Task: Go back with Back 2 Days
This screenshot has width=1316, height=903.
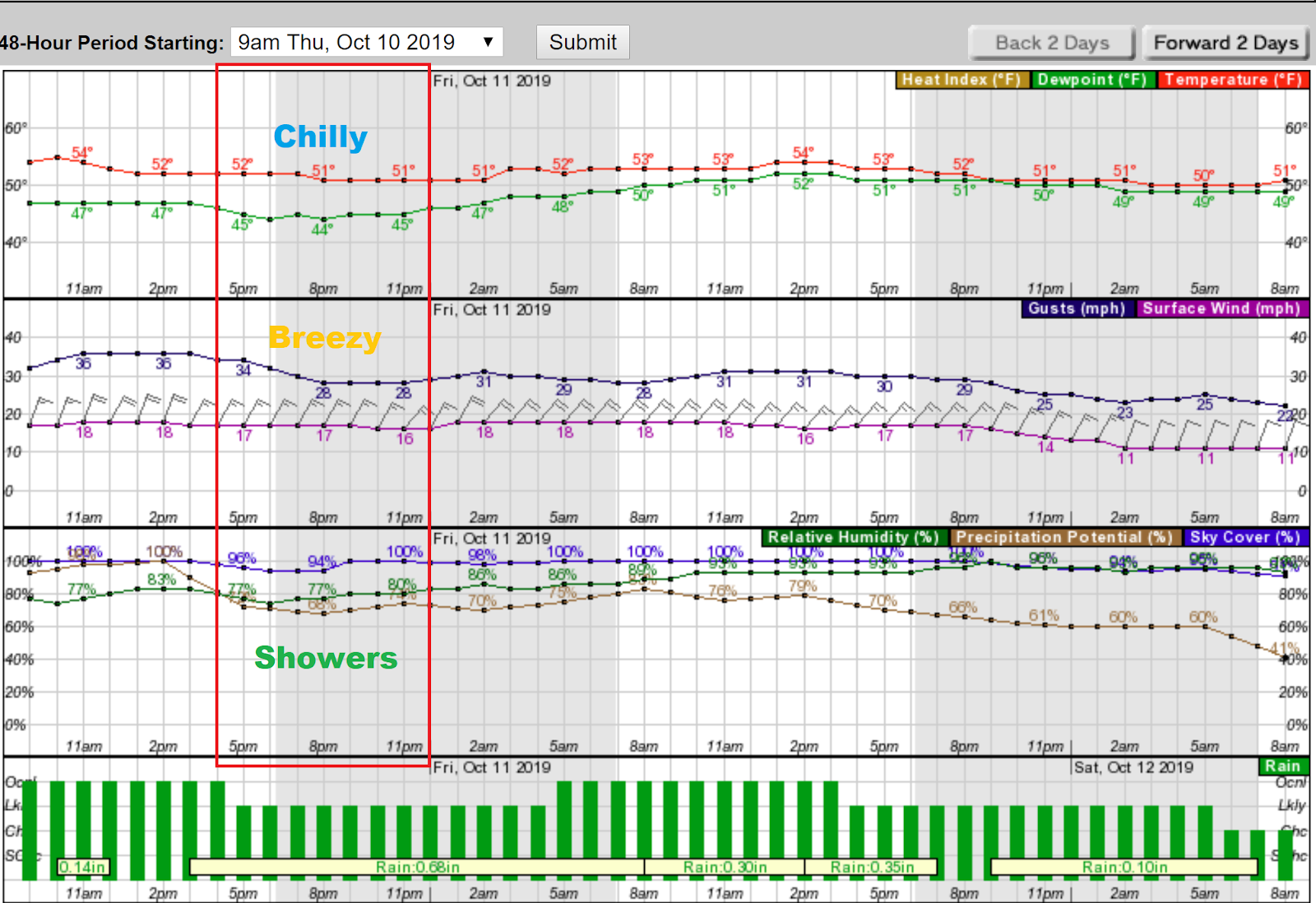Action: [x=1052, y=43]
